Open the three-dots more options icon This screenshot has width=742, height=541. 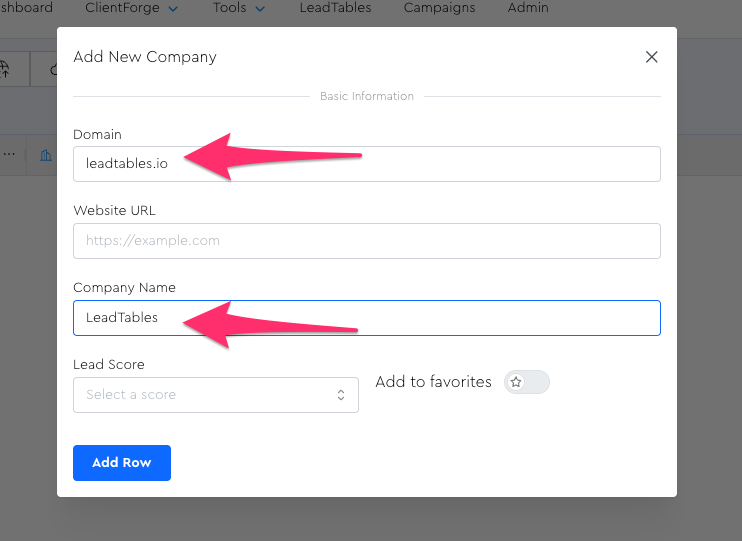coord(10,154)
